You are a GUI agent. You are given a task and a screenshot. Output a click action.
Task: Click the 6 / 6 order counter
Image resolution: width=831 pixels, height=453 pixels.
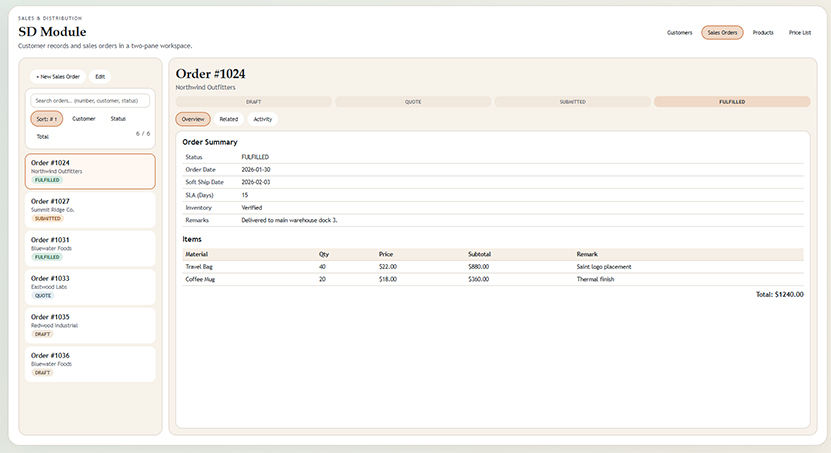tap(143, 134)
